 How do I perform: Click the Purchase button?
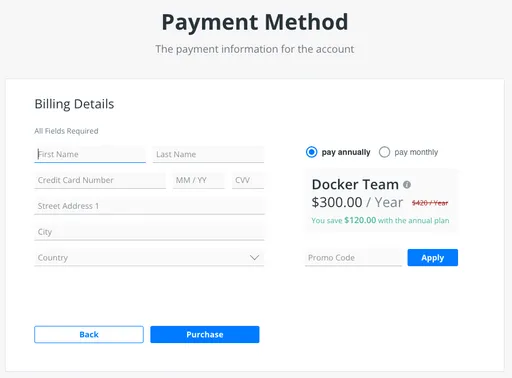(205, 334)
